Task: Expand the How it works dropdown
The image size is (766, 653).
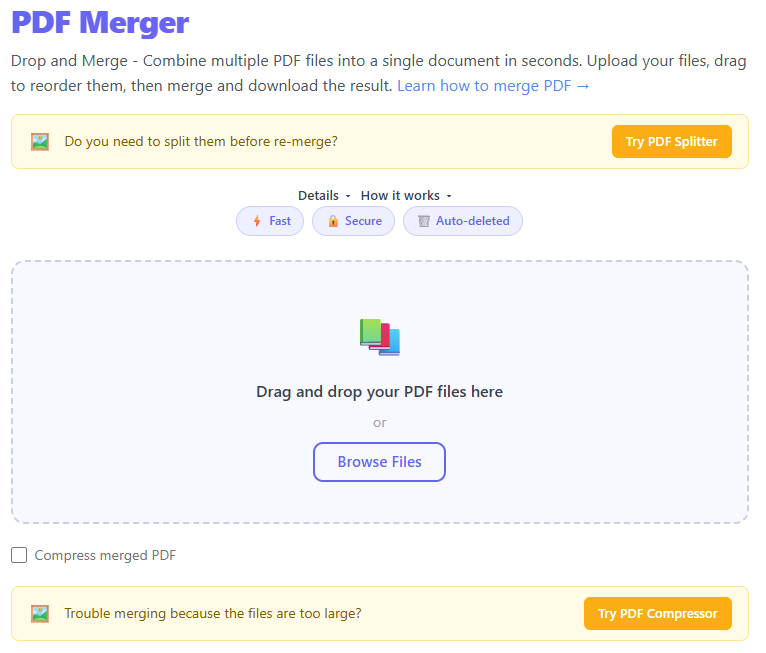Action: tap(406, 196)
